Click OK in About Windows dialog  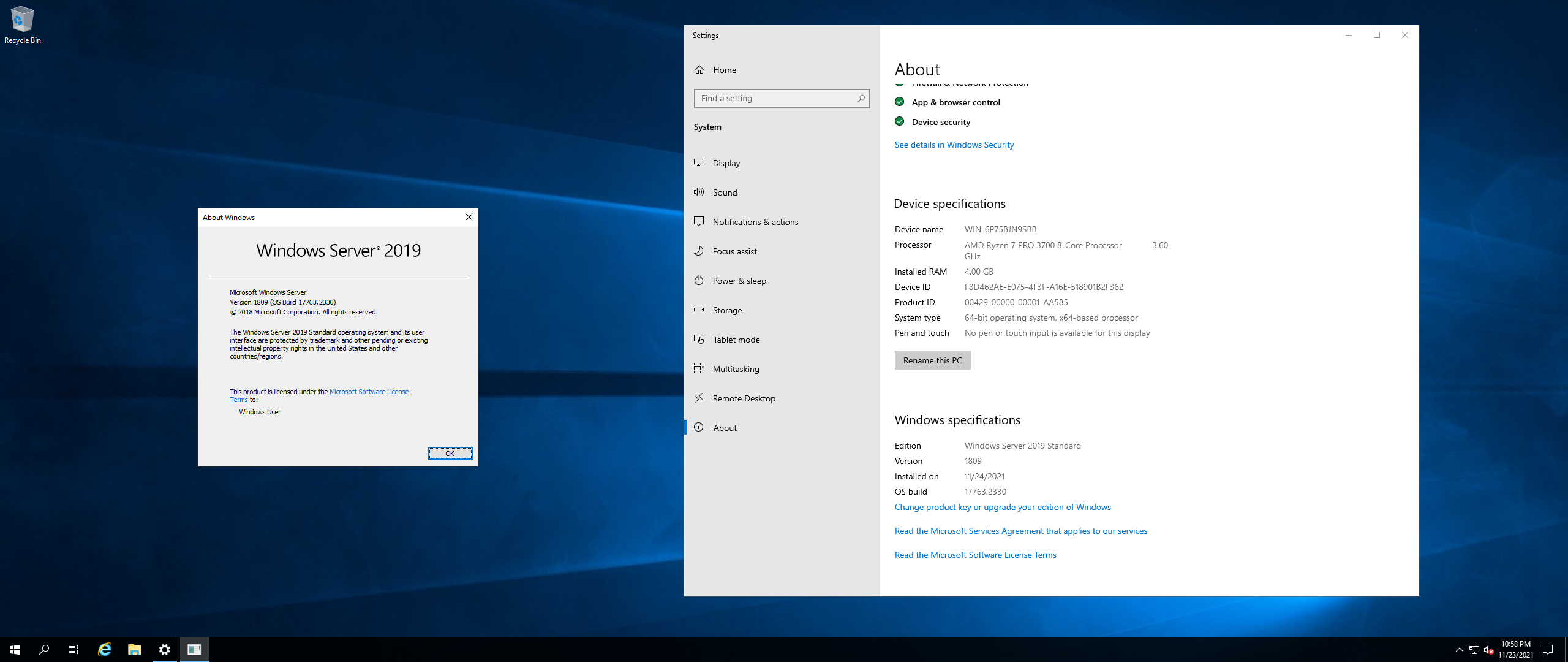click(450, 454)
